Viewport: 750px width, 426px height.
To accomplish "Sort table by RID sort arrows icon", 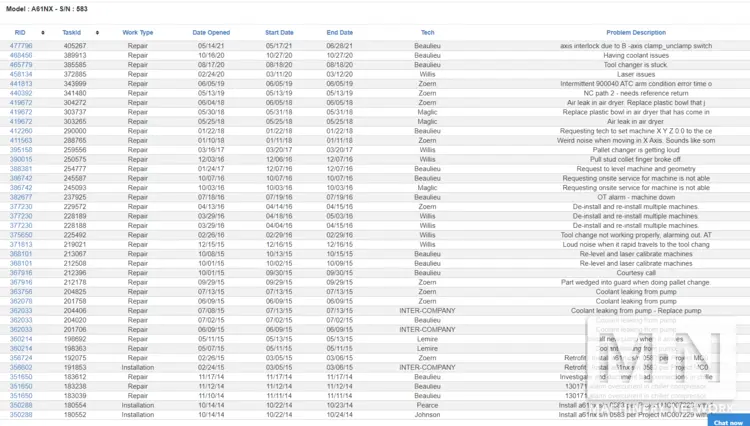I will click(x=43, y=33).
